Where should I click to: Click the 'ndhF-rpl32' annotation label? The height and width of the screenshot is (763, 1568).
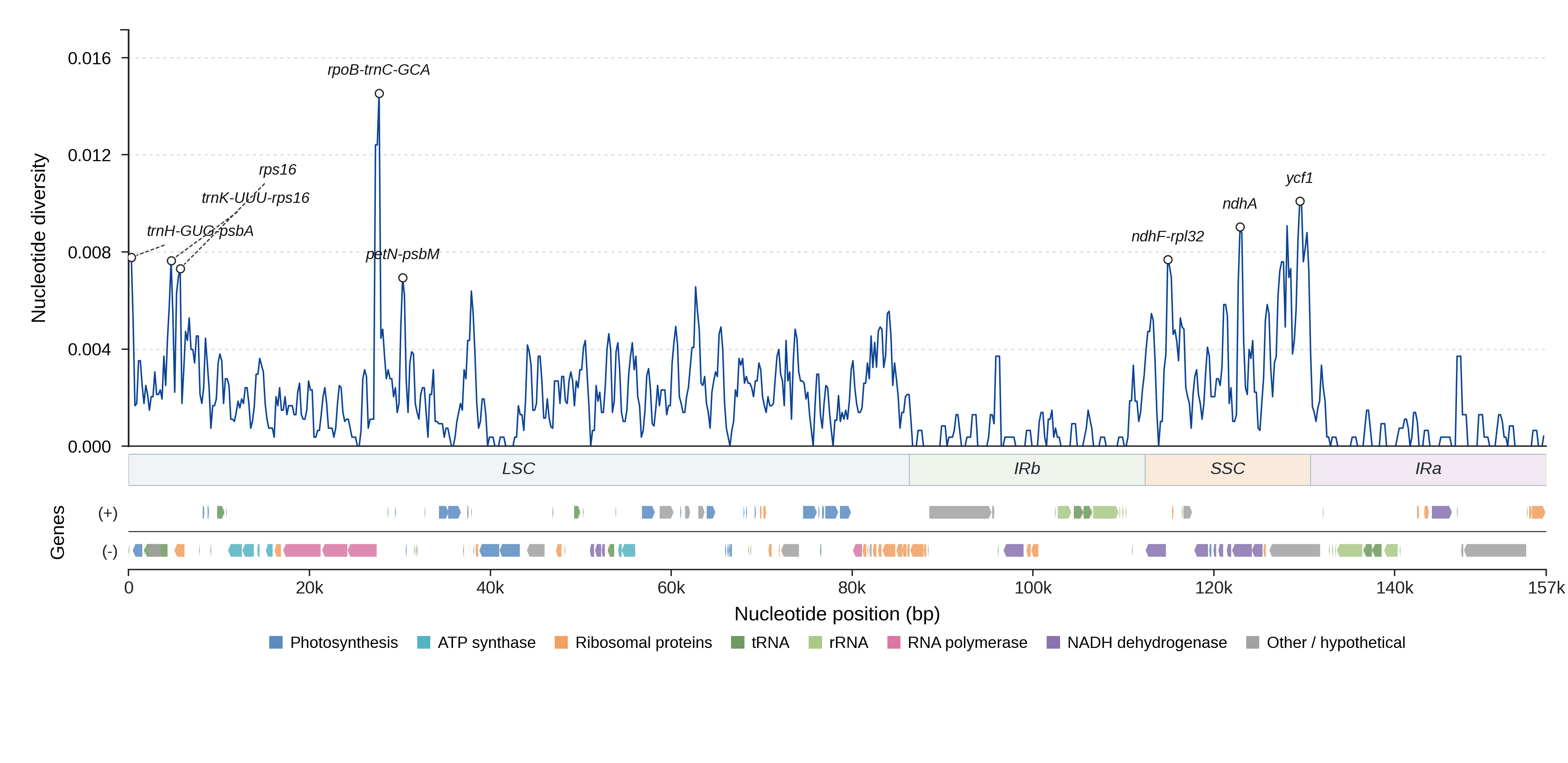click(1167, 236)
